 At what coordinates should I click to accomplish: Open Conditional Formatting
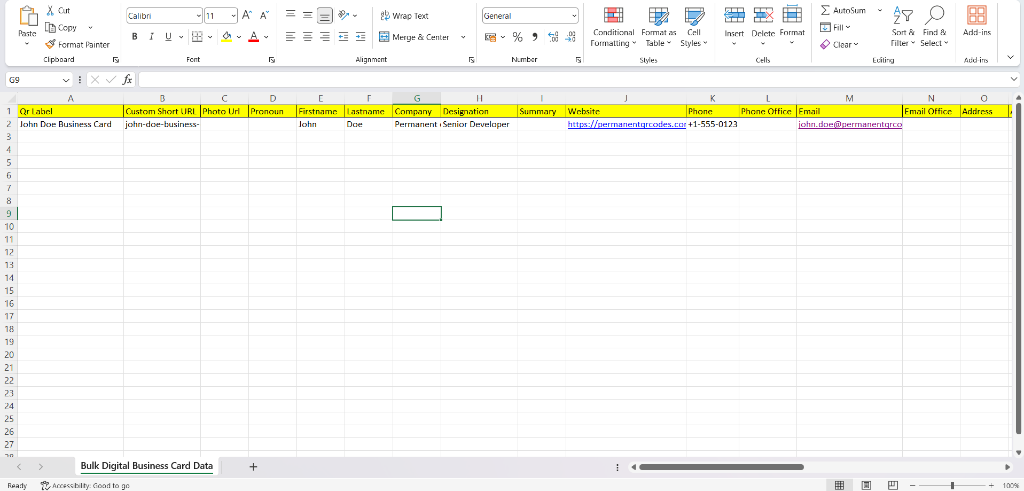(x=613, y=27)
